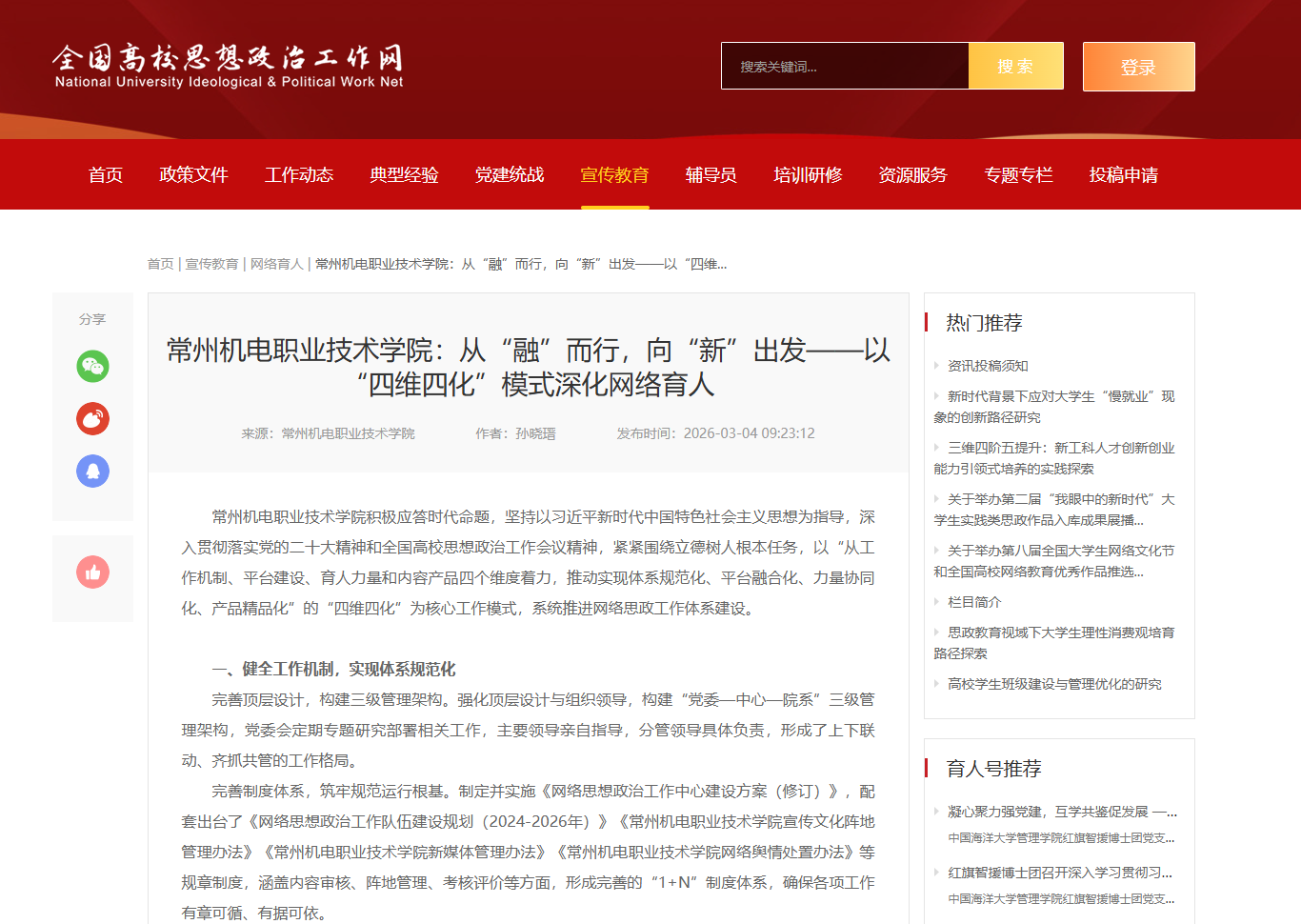Go to 辅导员 navigation section
Image resolution: width=1301 pixels, height=924 pixels.
pyautogui.click(x=711, y=175)
